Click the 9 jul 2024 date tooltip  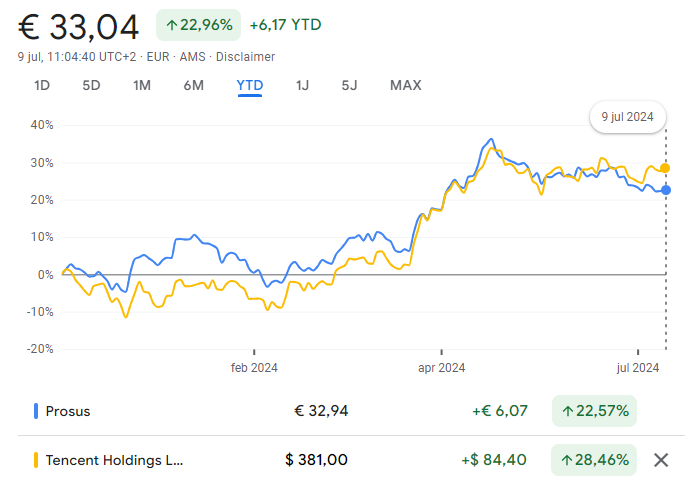click(x=628, y=117)
